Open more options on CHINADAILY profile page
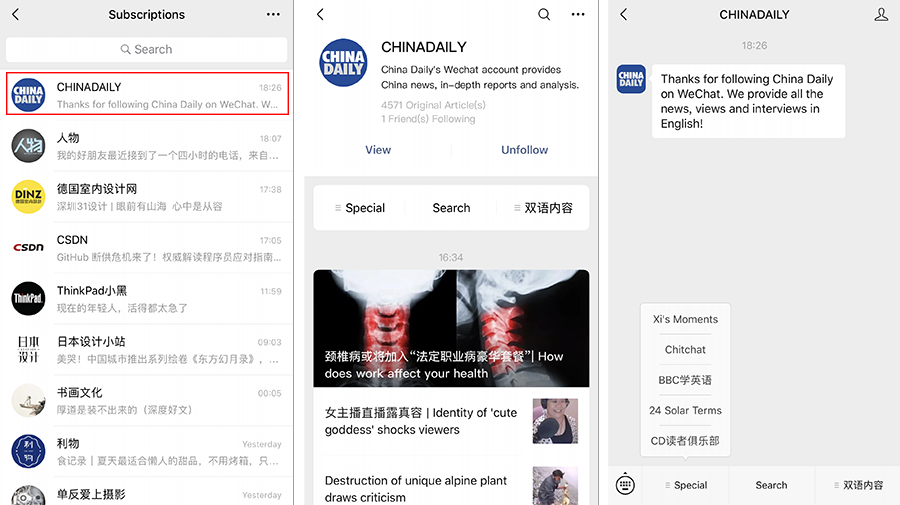 [578, 14]
